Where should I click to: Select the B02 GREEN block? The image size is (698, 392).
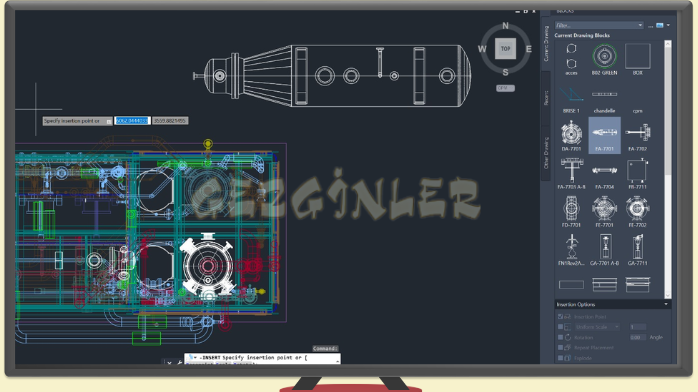pos(604,60)
